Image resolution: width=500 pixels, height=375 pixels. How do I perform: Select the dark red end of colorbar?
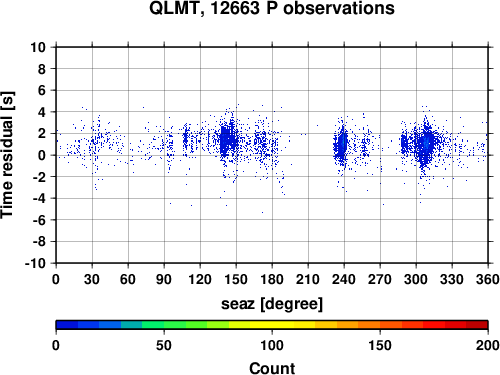[477, 325]
